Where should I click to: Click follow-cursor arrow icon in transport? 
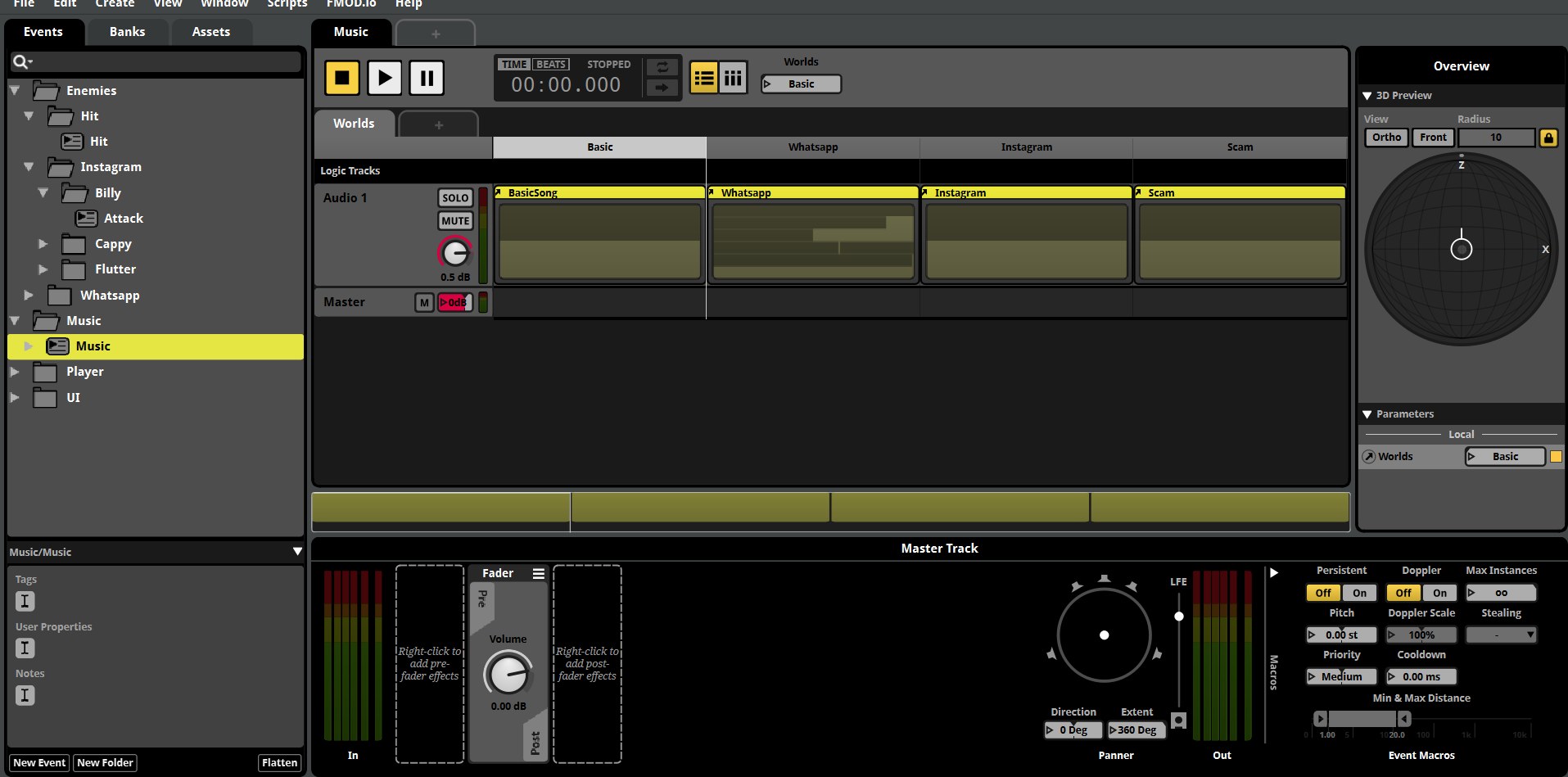[662, 88]
